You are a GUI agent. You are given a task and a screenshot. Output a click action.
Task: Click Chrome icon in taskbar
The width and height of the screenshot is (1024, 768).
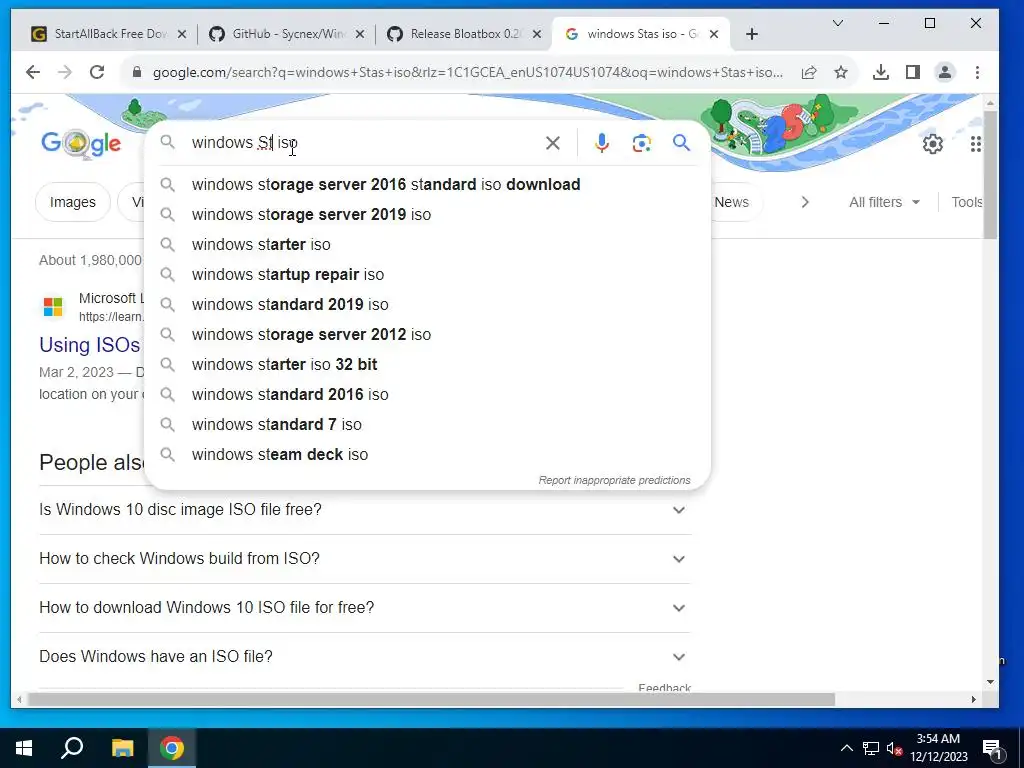pos(172,748)
